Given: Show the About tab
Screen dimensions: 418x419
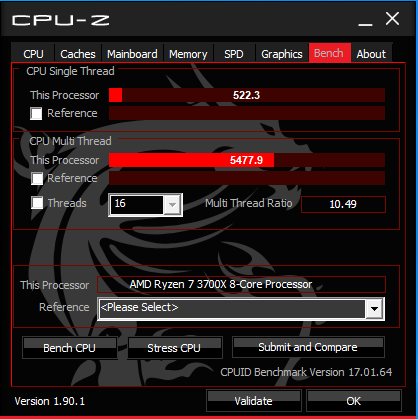Looking at the screenshot, I should click(371, 54).
